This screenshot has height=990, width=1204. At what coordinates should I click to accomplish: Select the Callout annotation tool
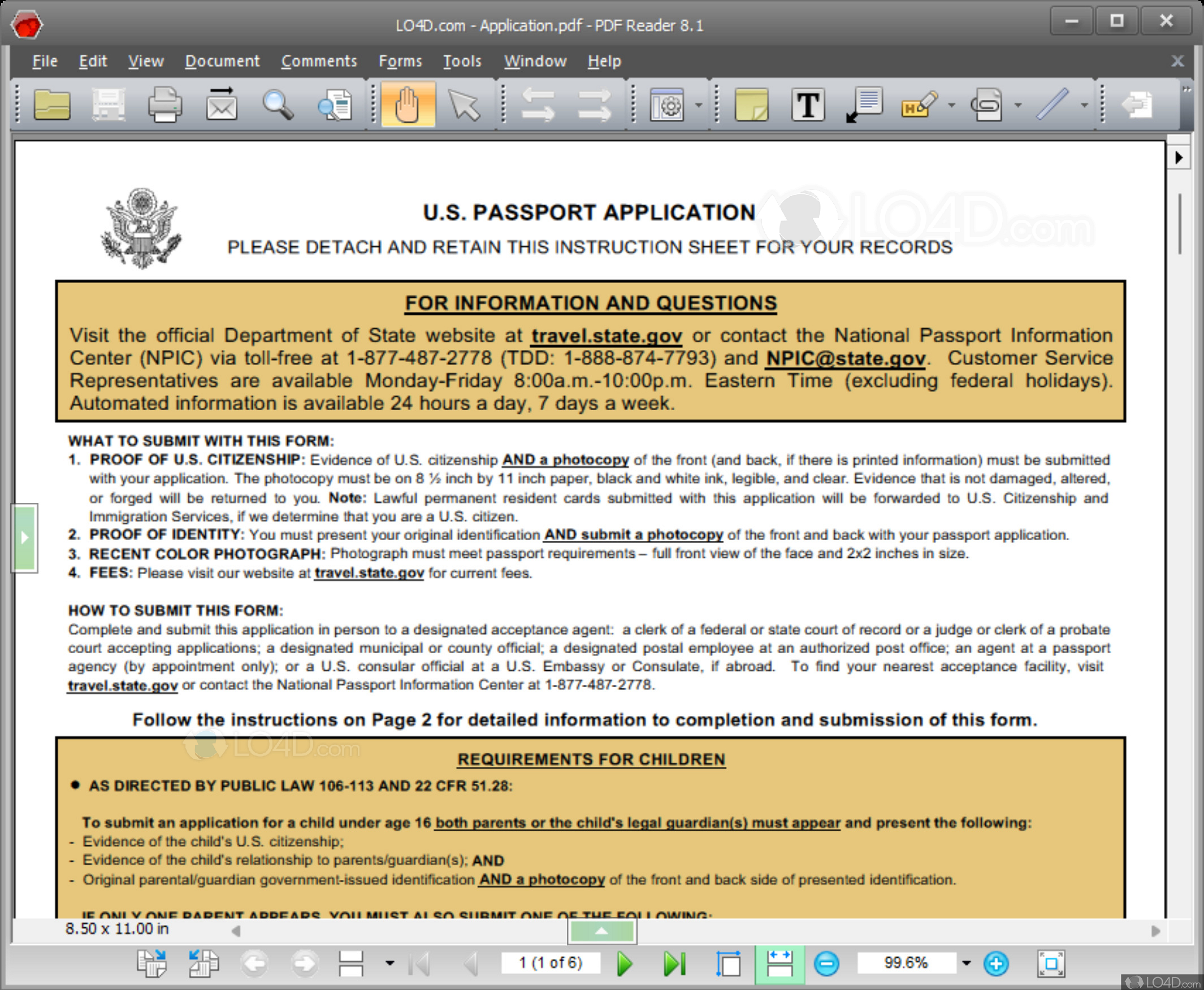pyautogui.click(x=865, y=105)
